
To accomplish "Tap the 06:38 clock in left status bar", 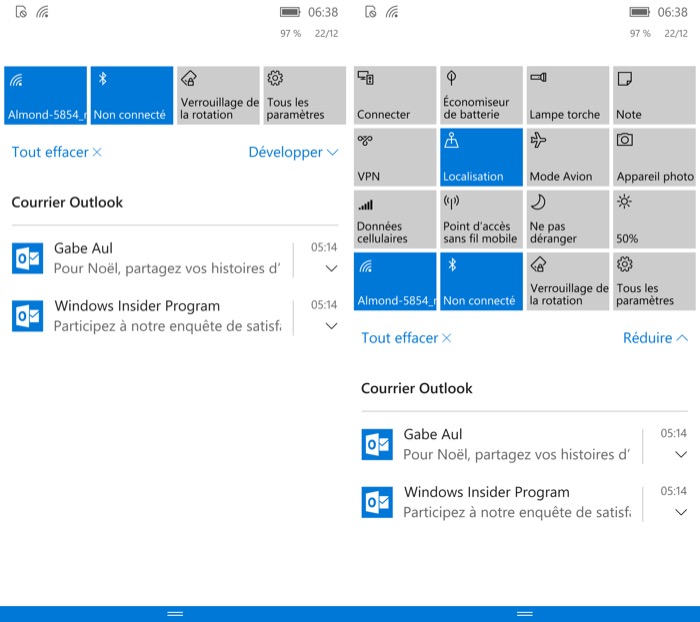I will coord(323,12).
